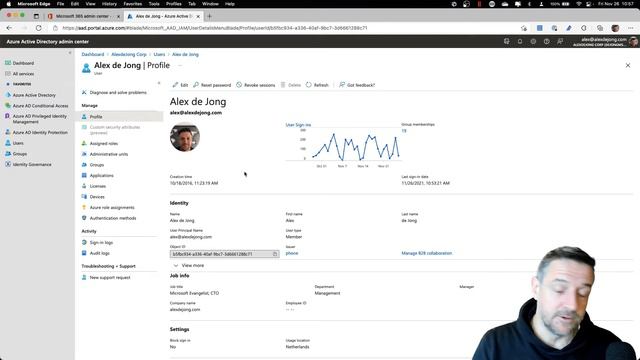640x360 pixels.
Task: Open Devices blade
Action: (x=97, y=197)
